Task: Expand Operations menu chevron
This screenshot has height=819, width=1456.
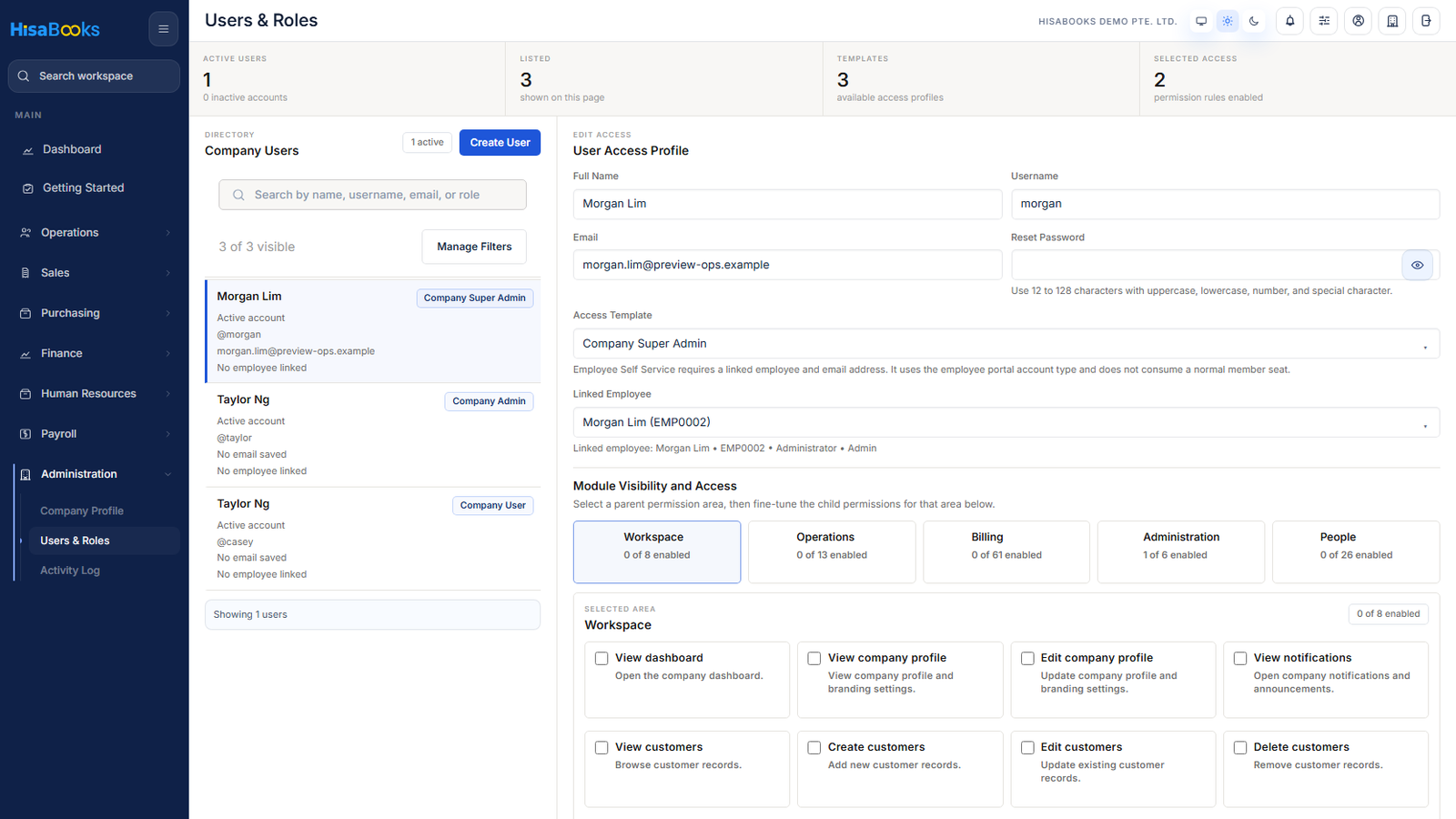Action: pos(168,233)
